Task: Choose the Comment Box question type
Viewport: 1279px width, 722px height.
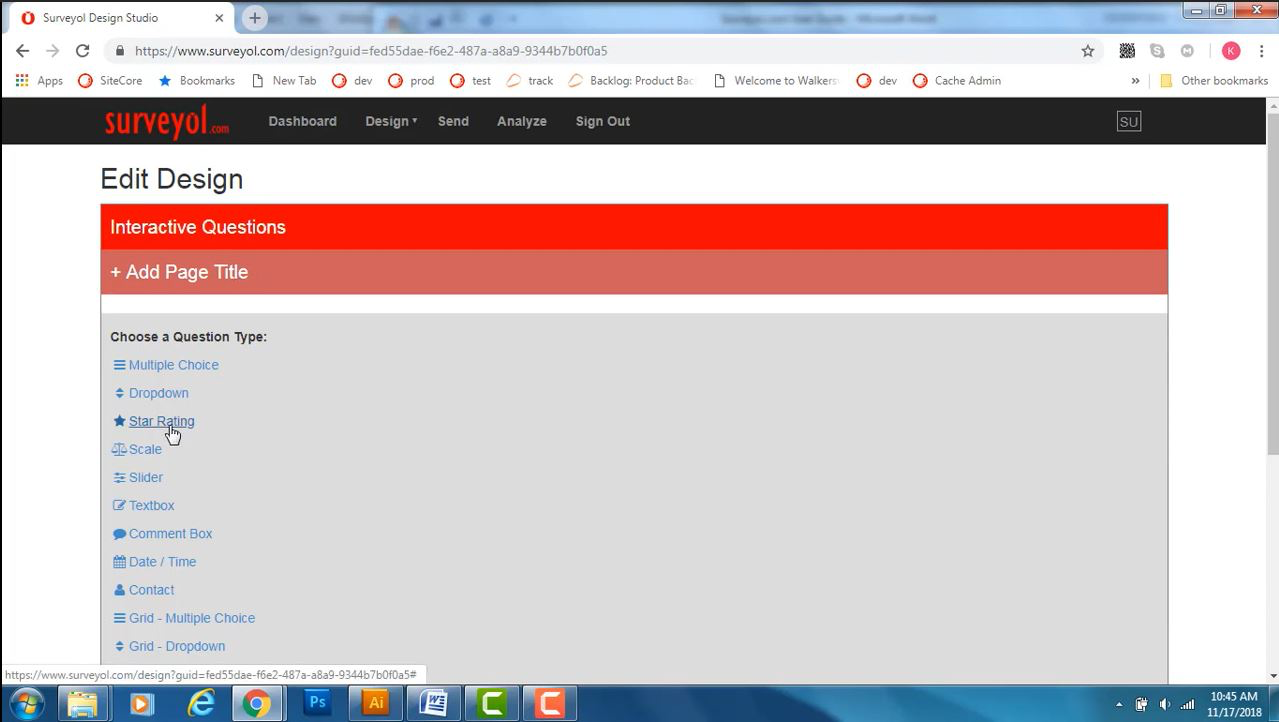Action: 170,534
